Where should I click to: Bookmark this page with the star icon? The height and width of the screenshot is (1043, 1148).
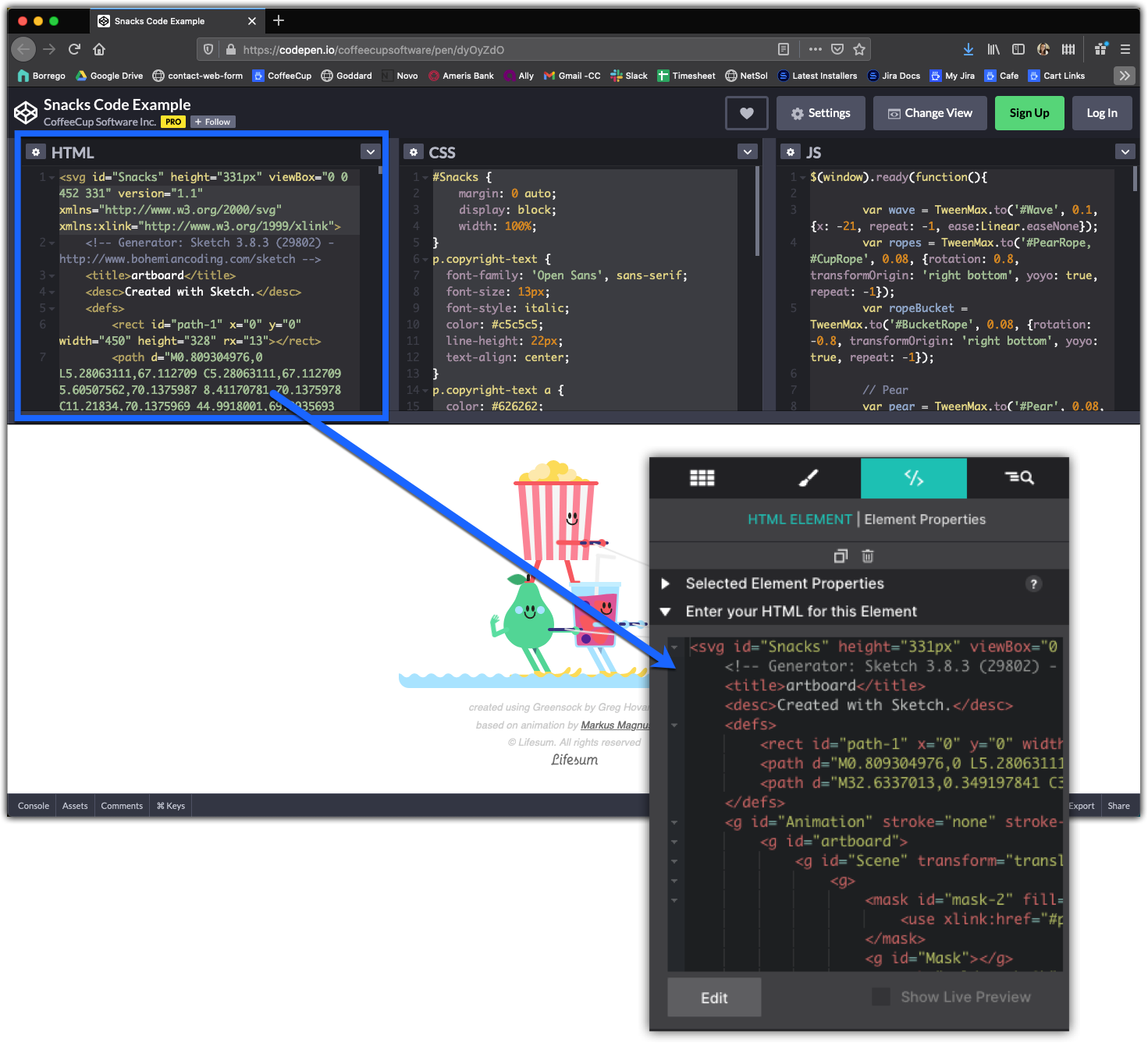click(x=859, y=49)
